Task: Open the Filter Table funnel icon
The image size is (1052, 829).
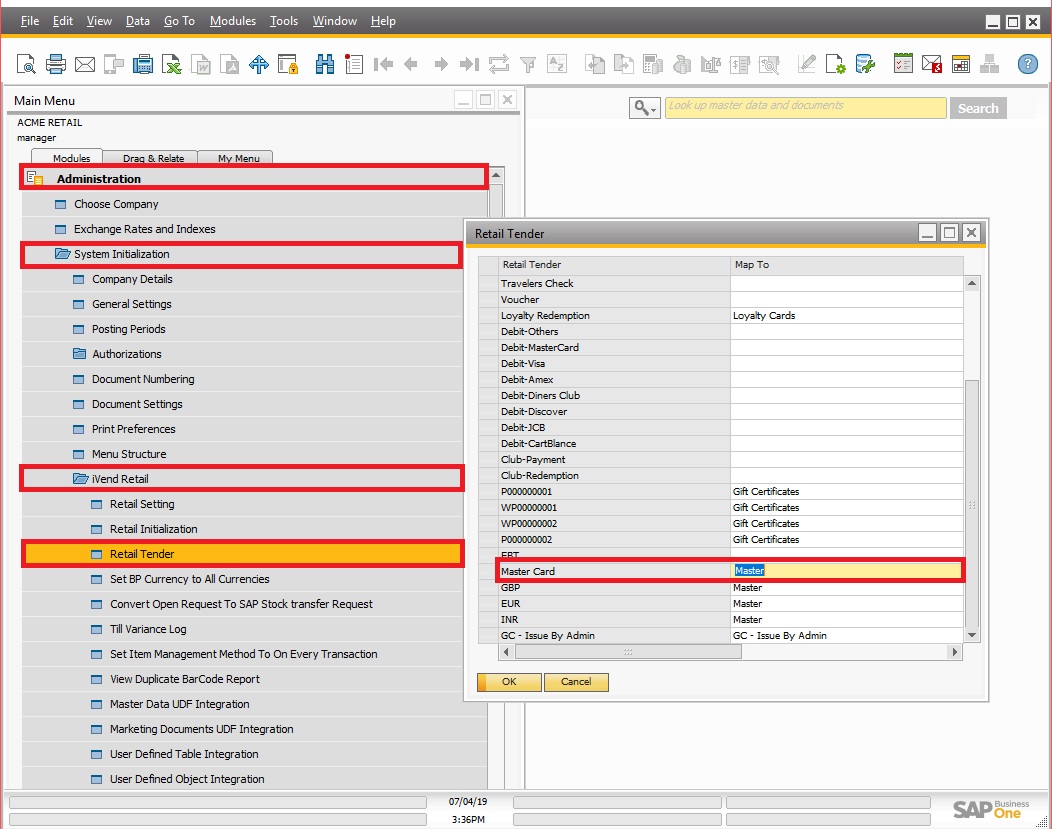Action: (x=528, y=64)
